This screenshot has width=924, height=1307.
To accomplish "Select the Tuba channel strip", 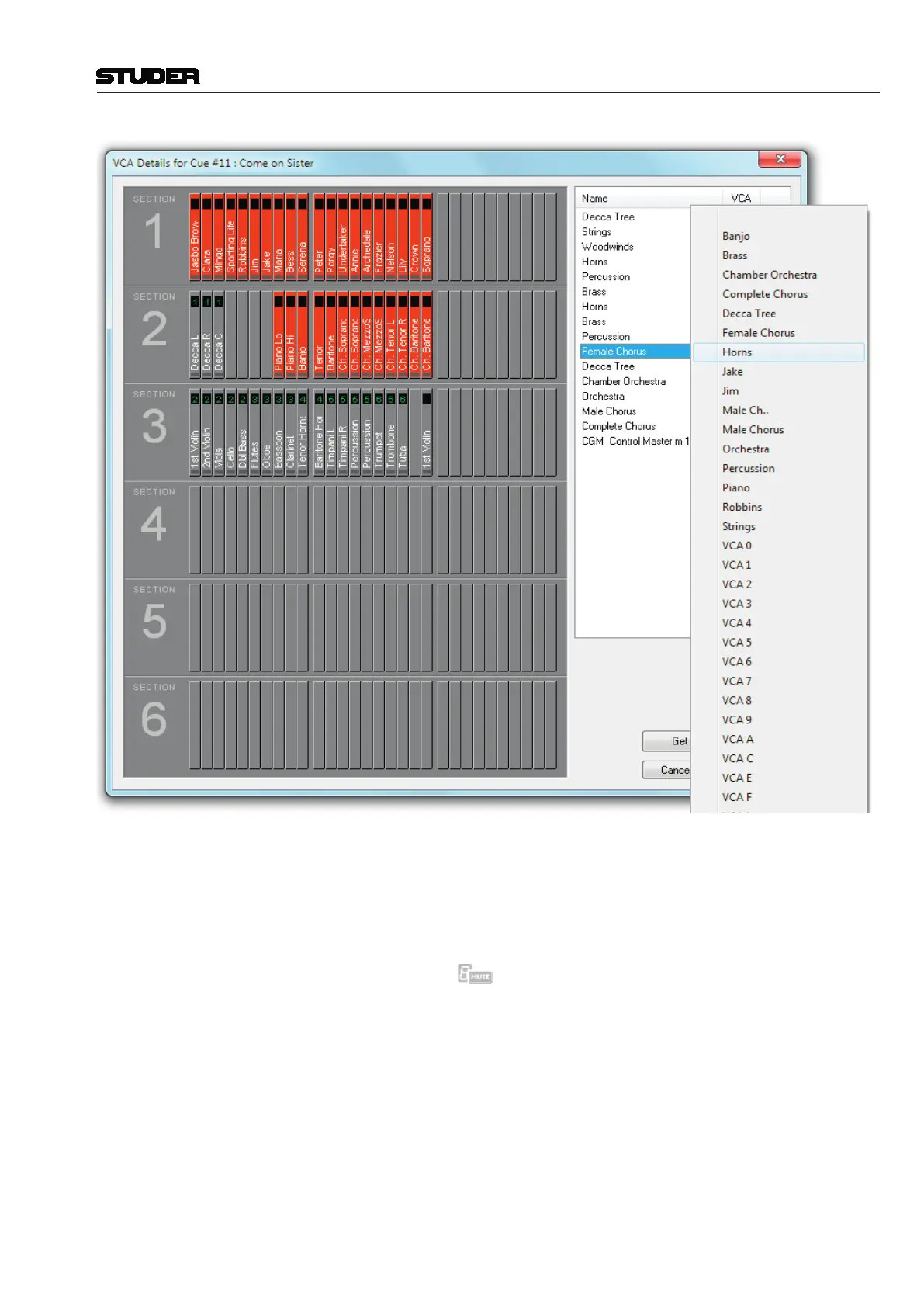I will click(x=403, y=432).
